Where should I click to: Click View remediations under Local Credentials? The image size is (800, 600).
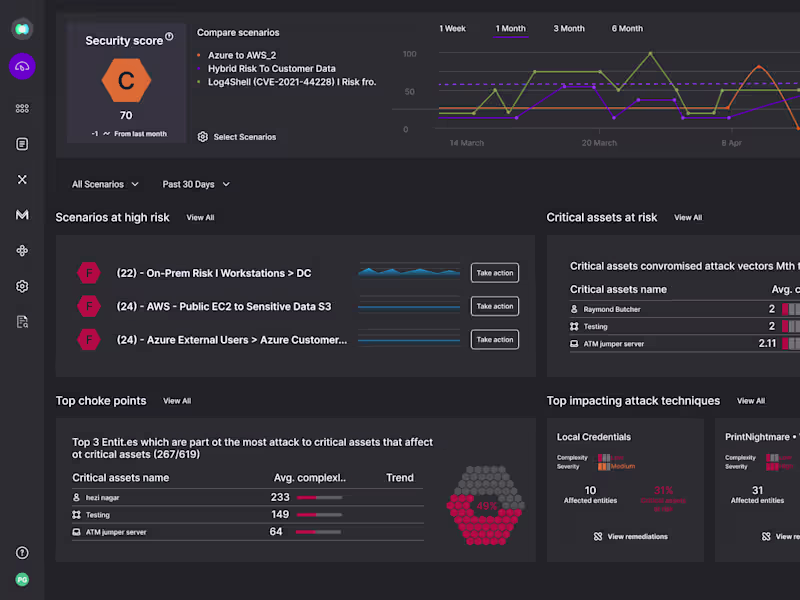[630, 537]
